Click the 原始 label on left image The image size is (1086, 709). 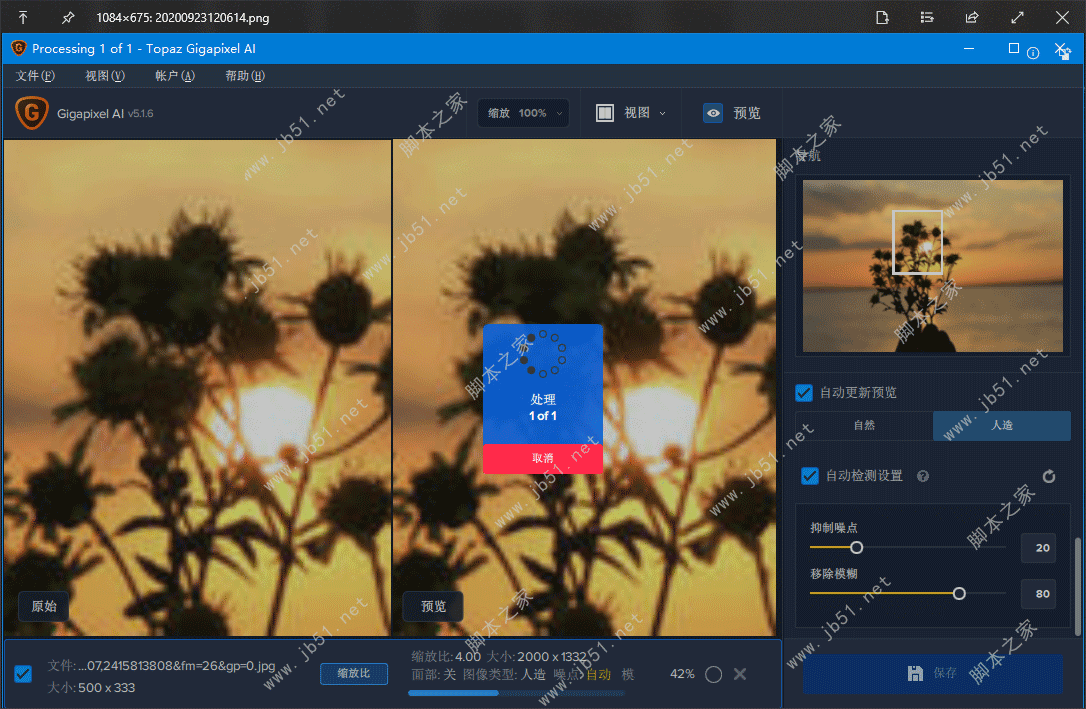(x=44, y=606)
